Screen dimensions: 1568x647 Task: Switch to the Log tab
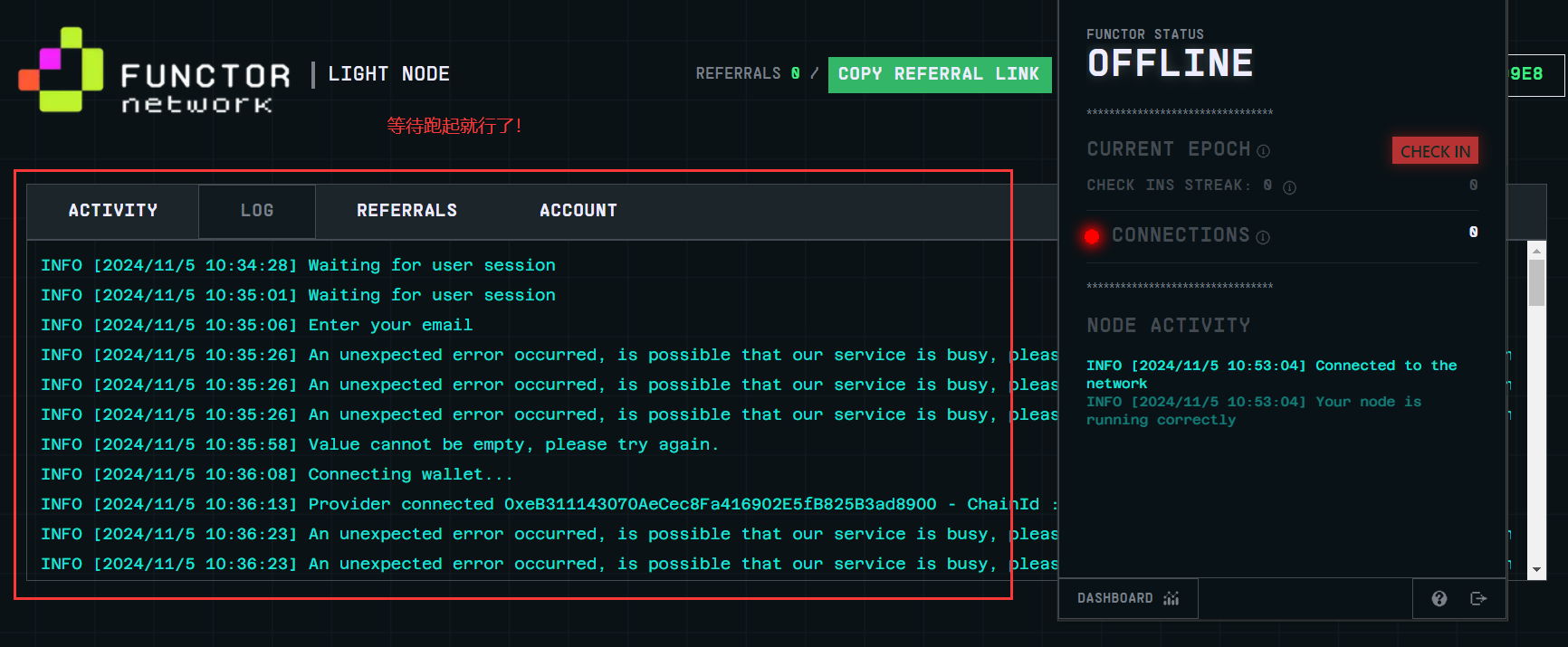pos(257,211)
